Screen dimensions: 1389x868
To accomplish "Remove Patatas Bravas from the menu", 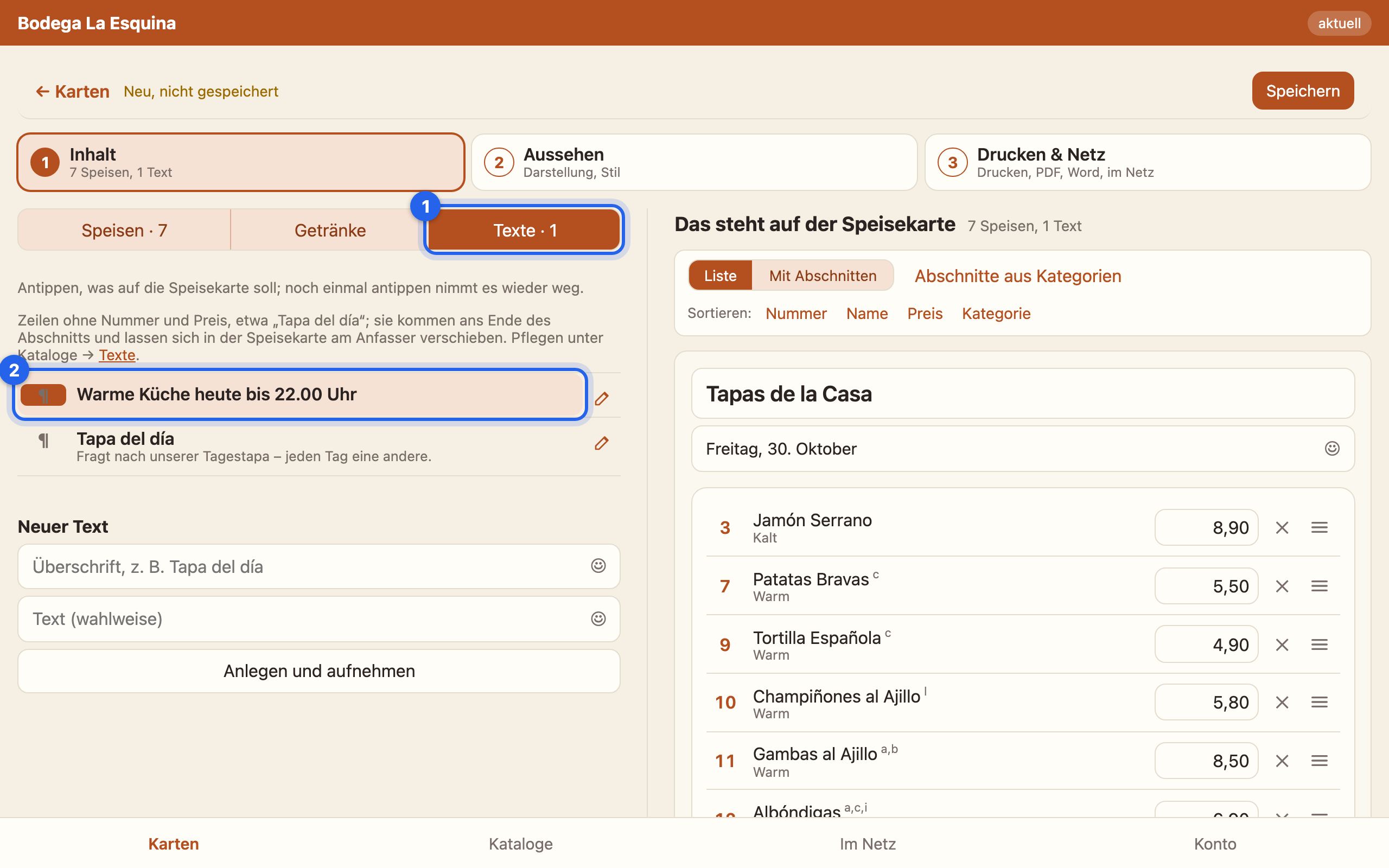I will pyautogui.click(x=1282, y=586).
